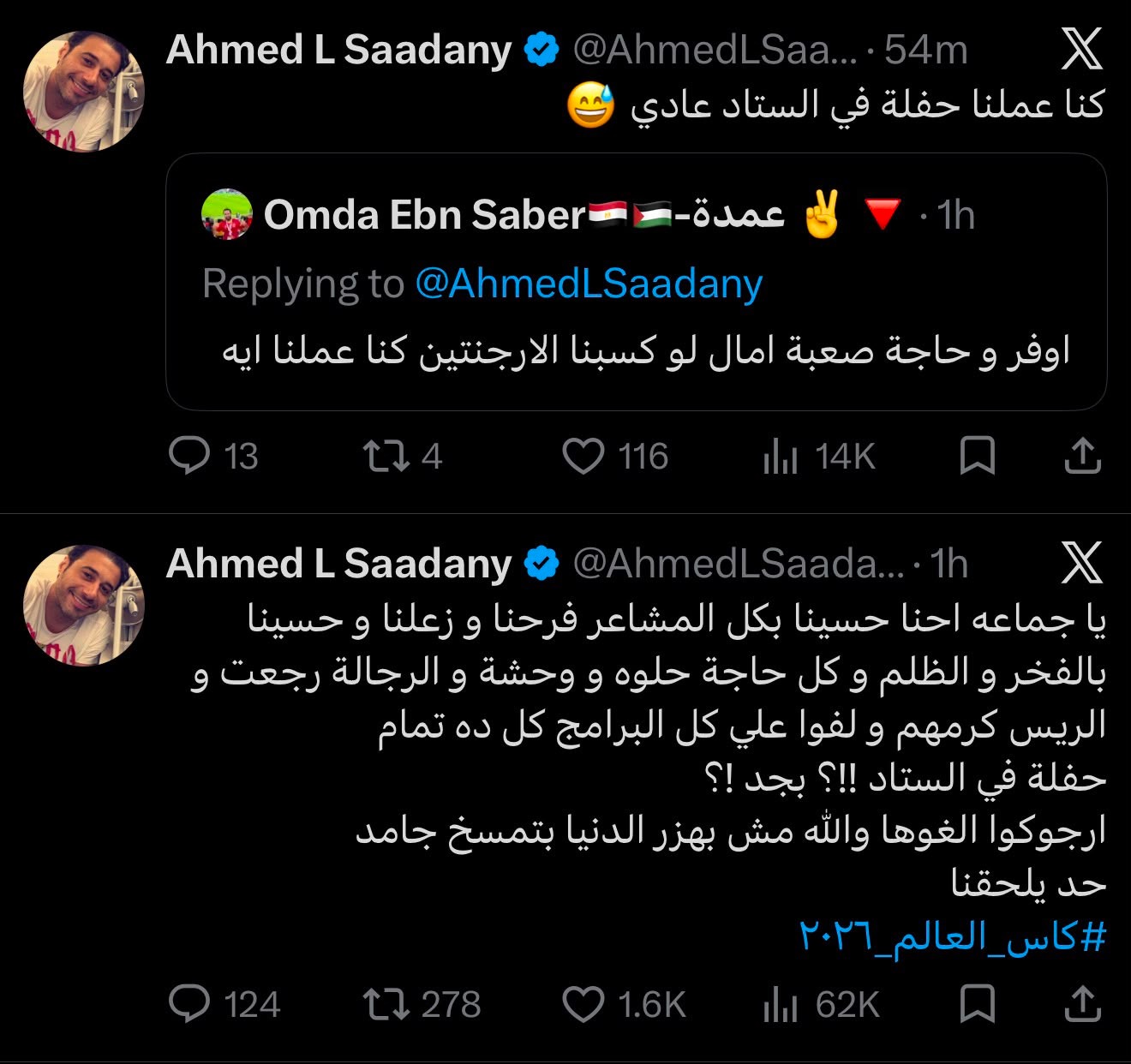Click the X logo on the second tweet
This screenshot has width=1131, height=1064.
pyautogui.click(x=1082, y=563)
